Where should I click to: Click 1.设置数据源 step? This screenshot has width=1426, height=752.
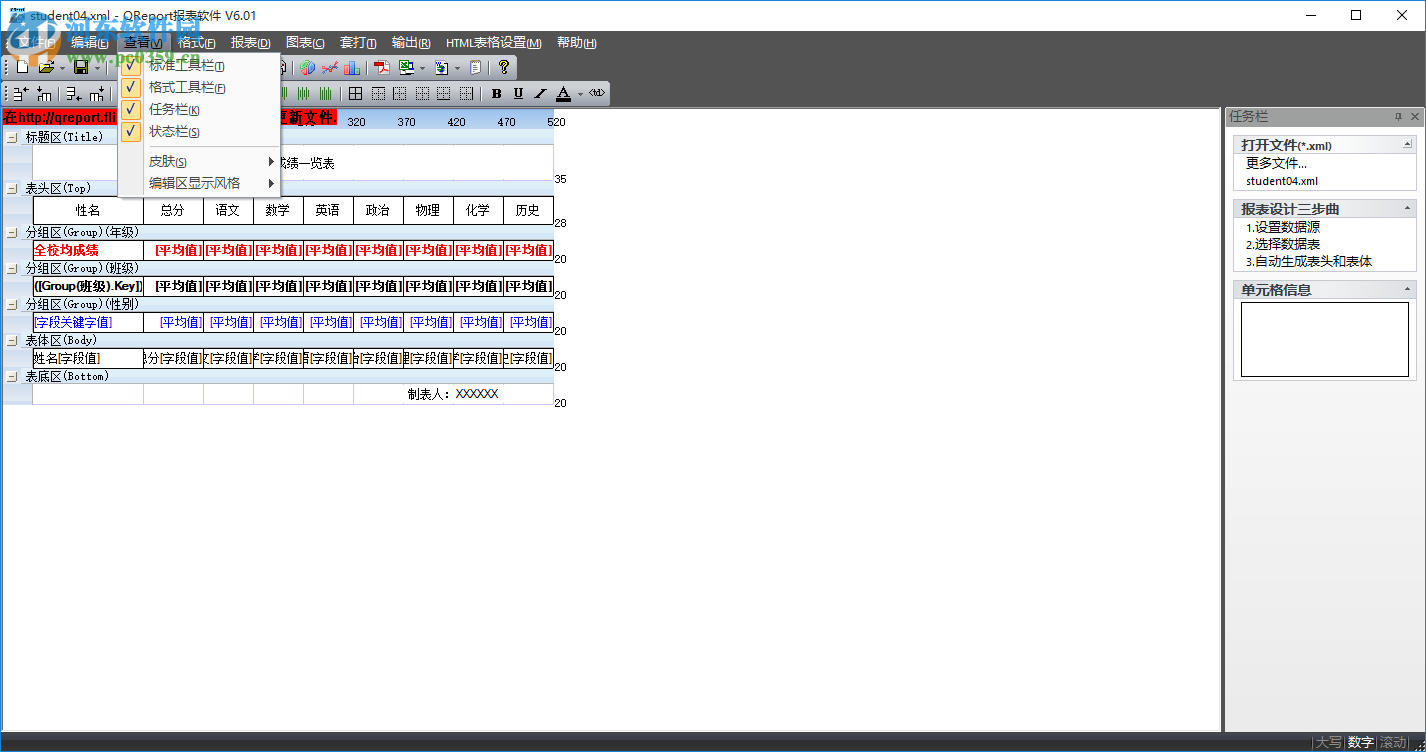click(x=1283, y=227)
